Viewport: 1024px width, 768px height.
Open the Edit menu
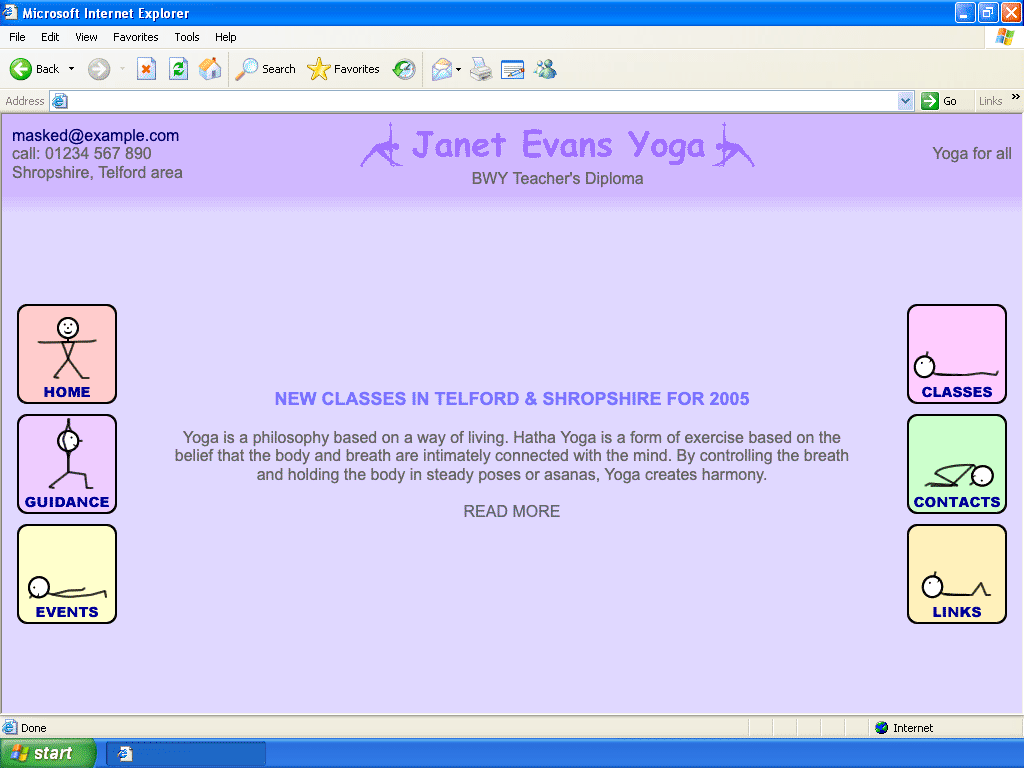point(50,37)
